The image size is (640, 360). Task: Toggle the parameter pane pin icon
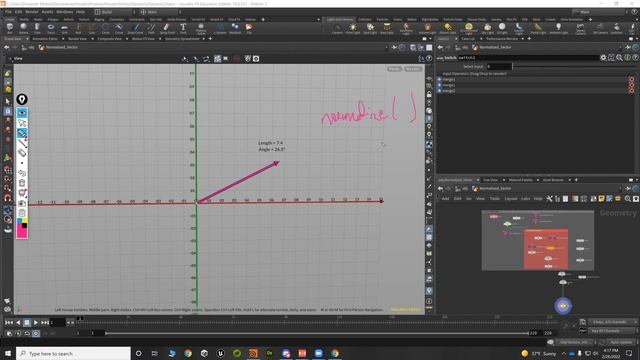click(x=628, y=47)
